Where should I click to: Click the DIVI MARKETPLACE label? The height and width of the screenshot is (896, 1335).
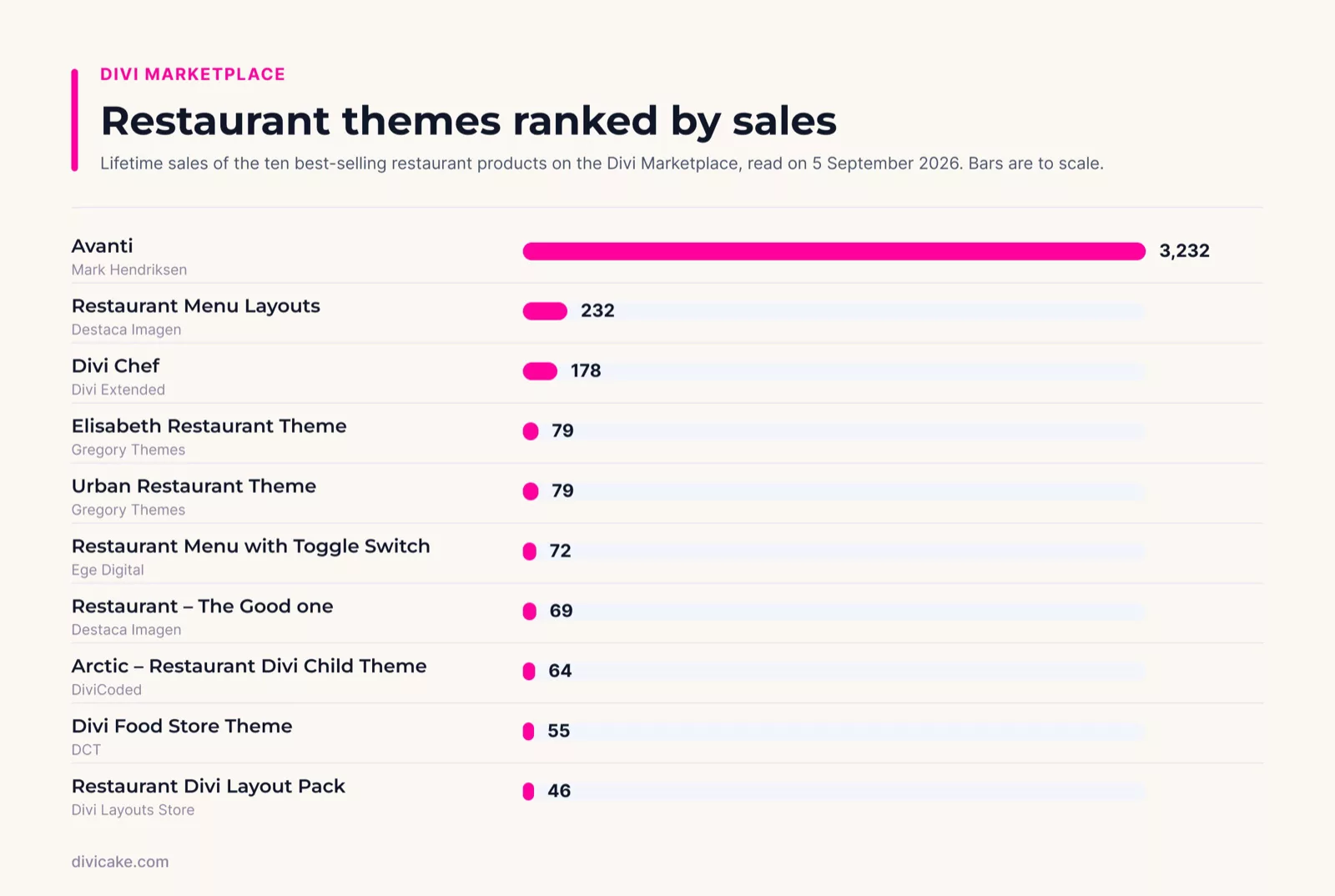pos(193,74)
